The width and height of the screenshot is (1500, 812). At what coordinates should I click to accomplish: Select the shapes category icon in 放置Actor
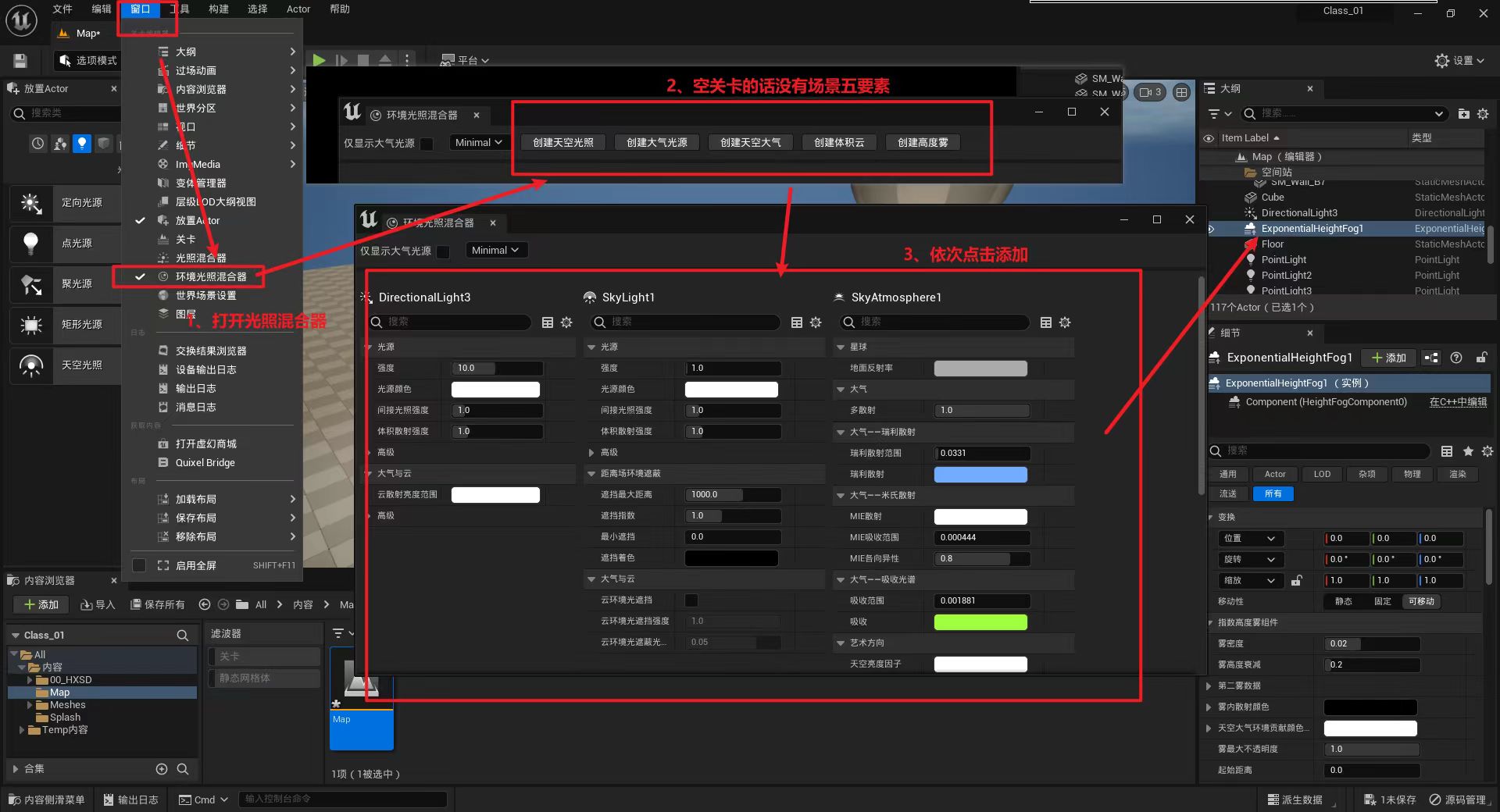click(103, 144)
